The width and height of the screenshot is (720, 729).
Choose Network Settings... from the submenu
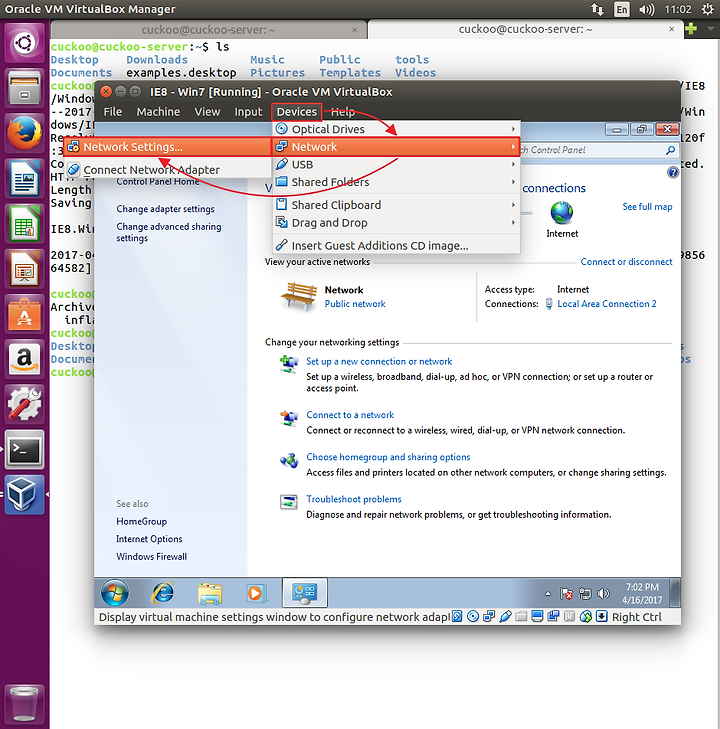click(167, 147)
